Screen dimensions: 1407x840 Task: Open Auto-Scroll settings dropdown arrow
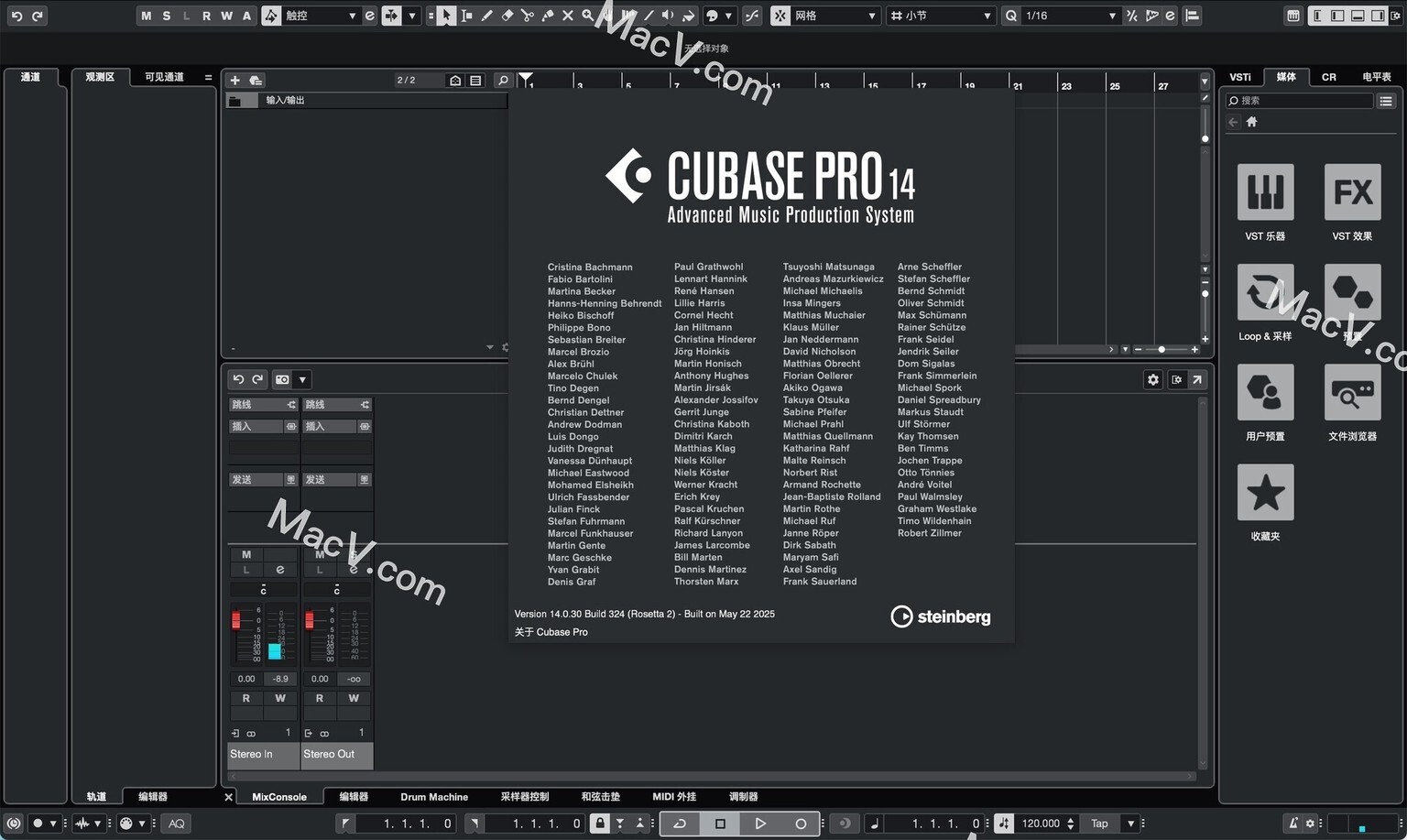pos(412,16)
